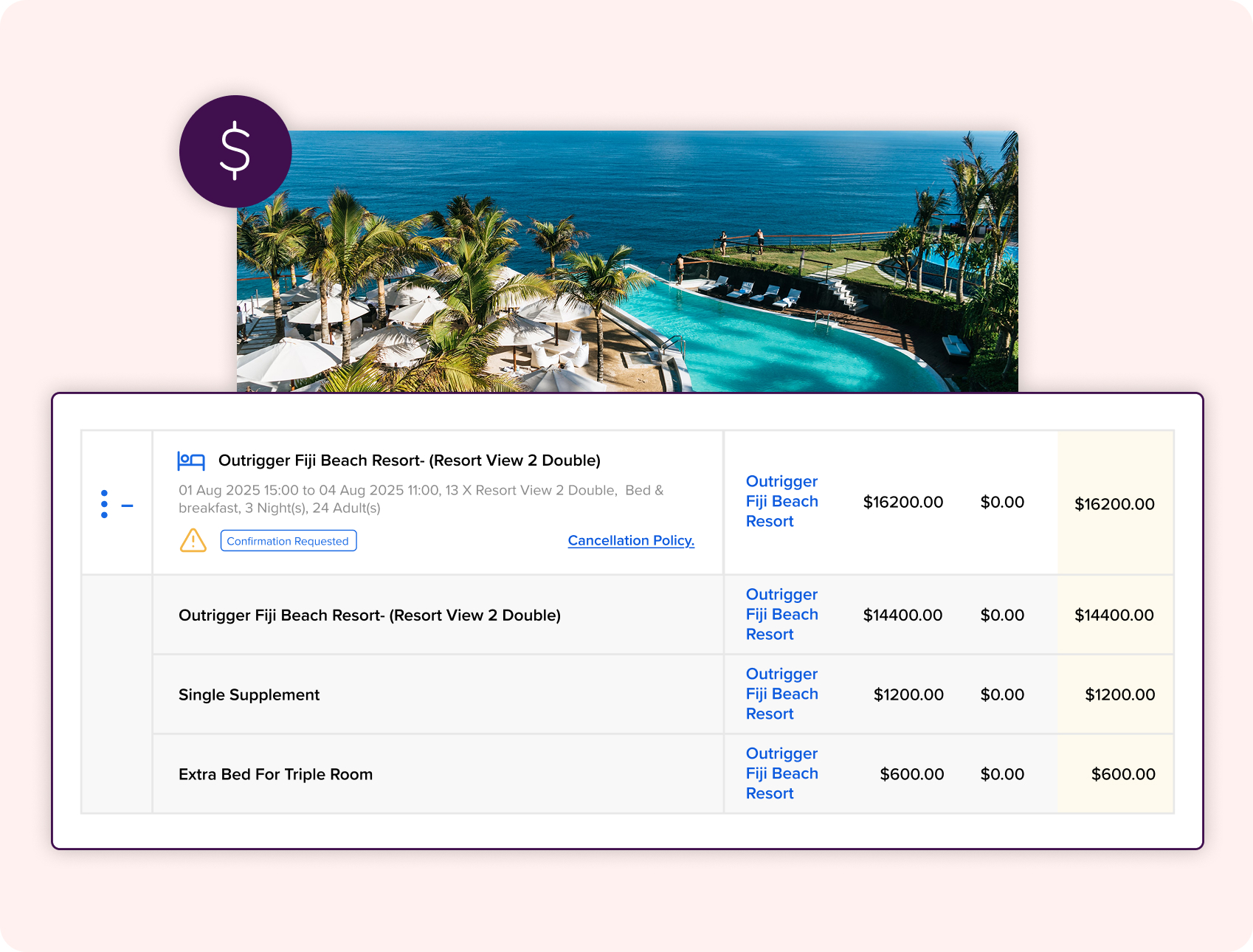Click the $1200.00 cost value

pyautogui.click(x=908, y=694)
